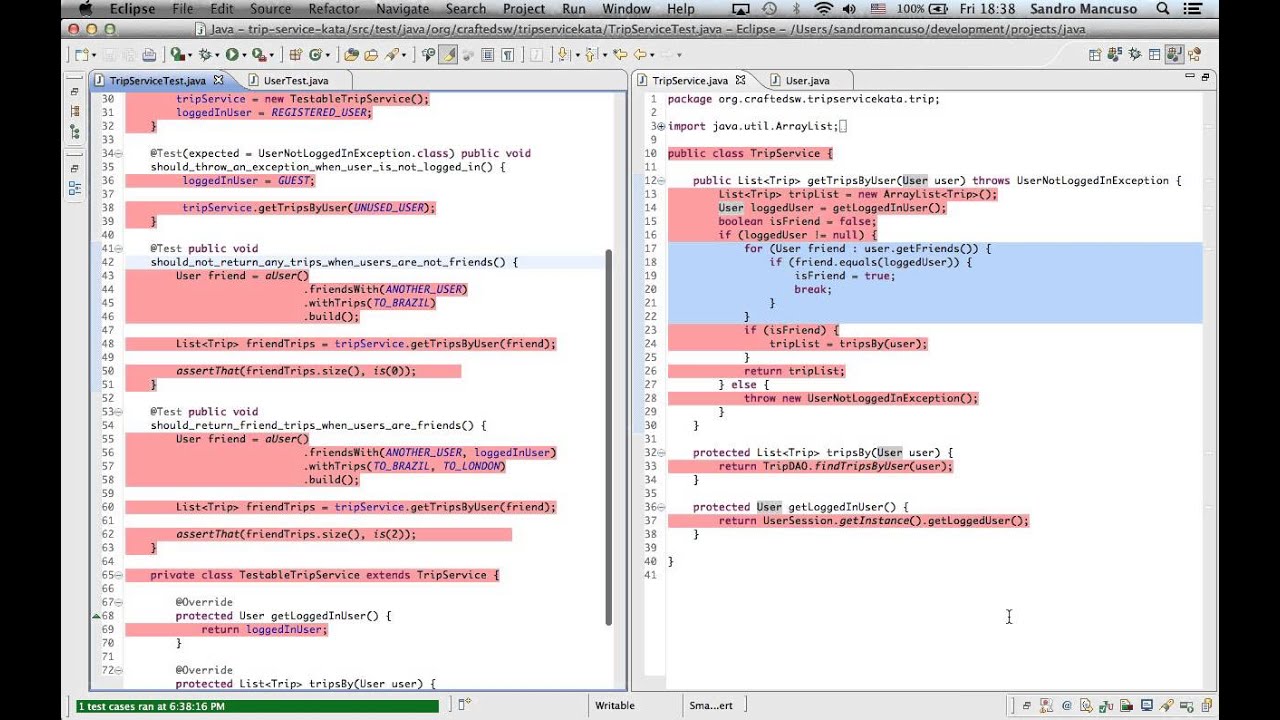This screenshot has height=720, width=1280.
Task: Toggle Show Whitespace Characters icon
Action: pyautogui.click(x=507, y=55)
